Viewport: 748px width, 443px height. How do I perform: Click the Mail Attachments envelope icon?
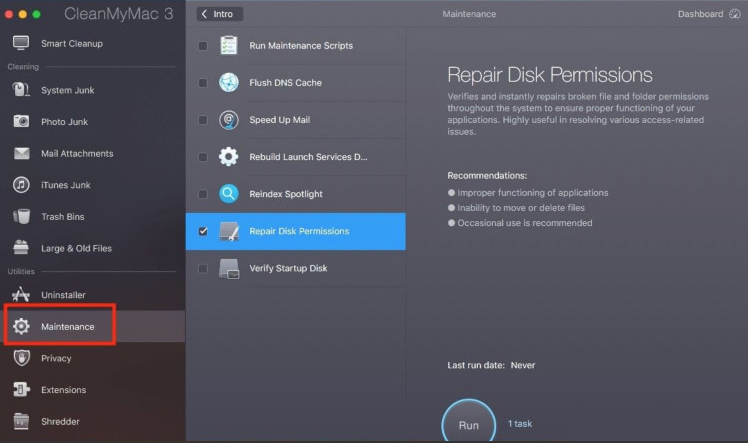point(21,153)
